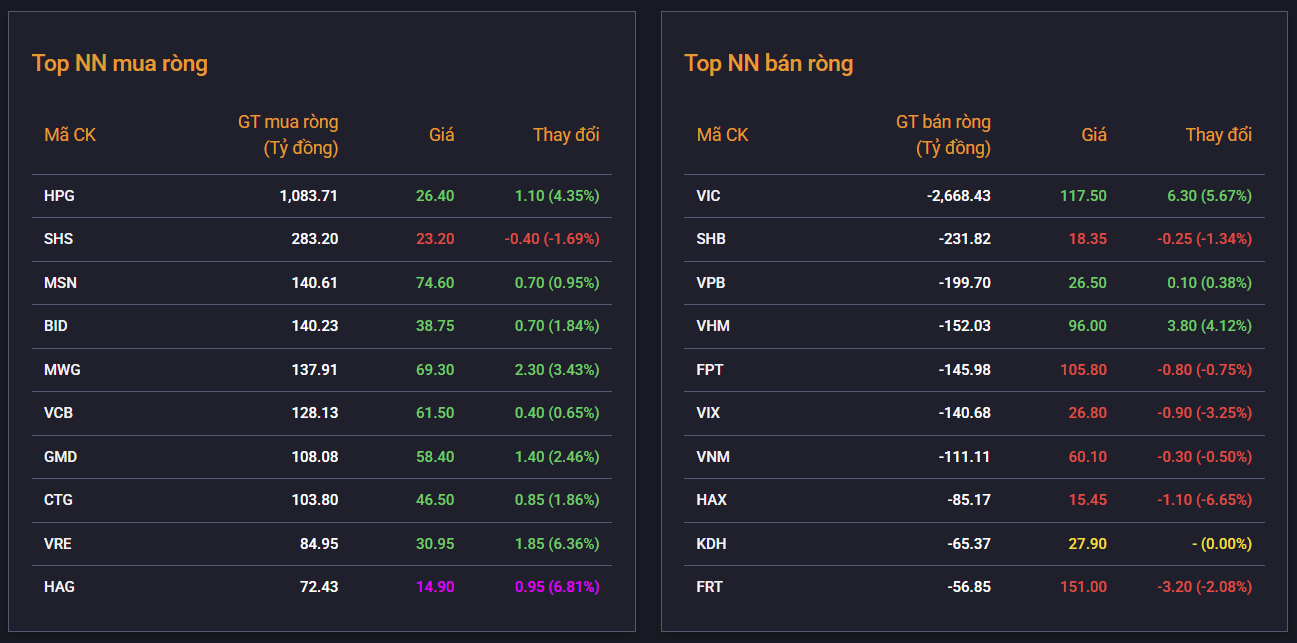Screen dimensions: 1297x643
Task: Select the FPT ticker
Action: tap(710, 369)
